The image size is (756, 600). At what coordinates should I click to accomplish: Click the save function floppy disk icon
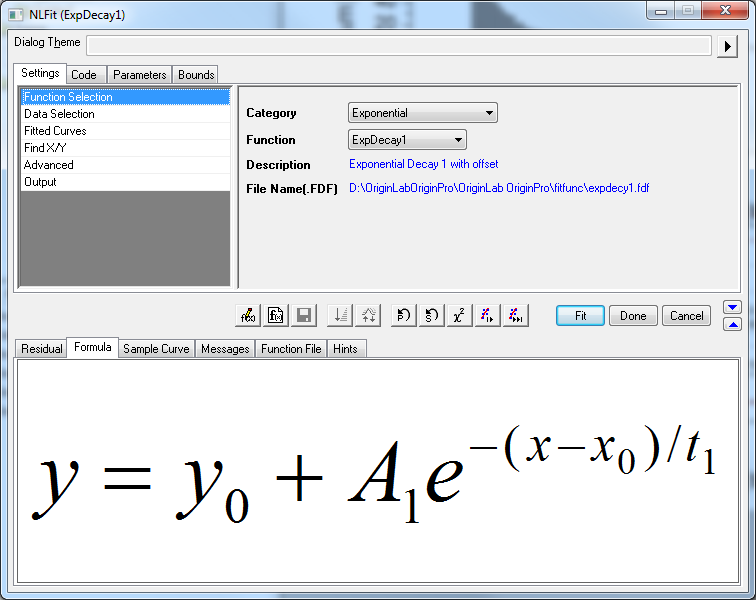tap(304, 315)
